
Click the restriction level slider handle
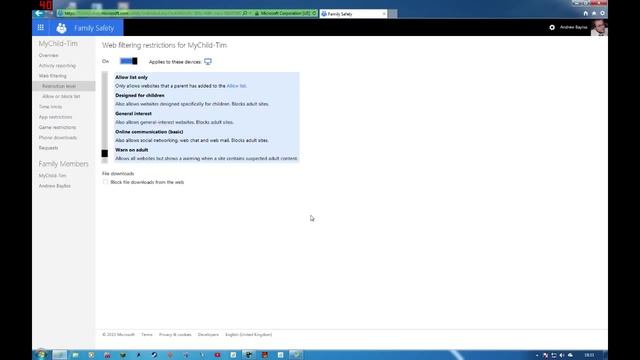[104, 153]
